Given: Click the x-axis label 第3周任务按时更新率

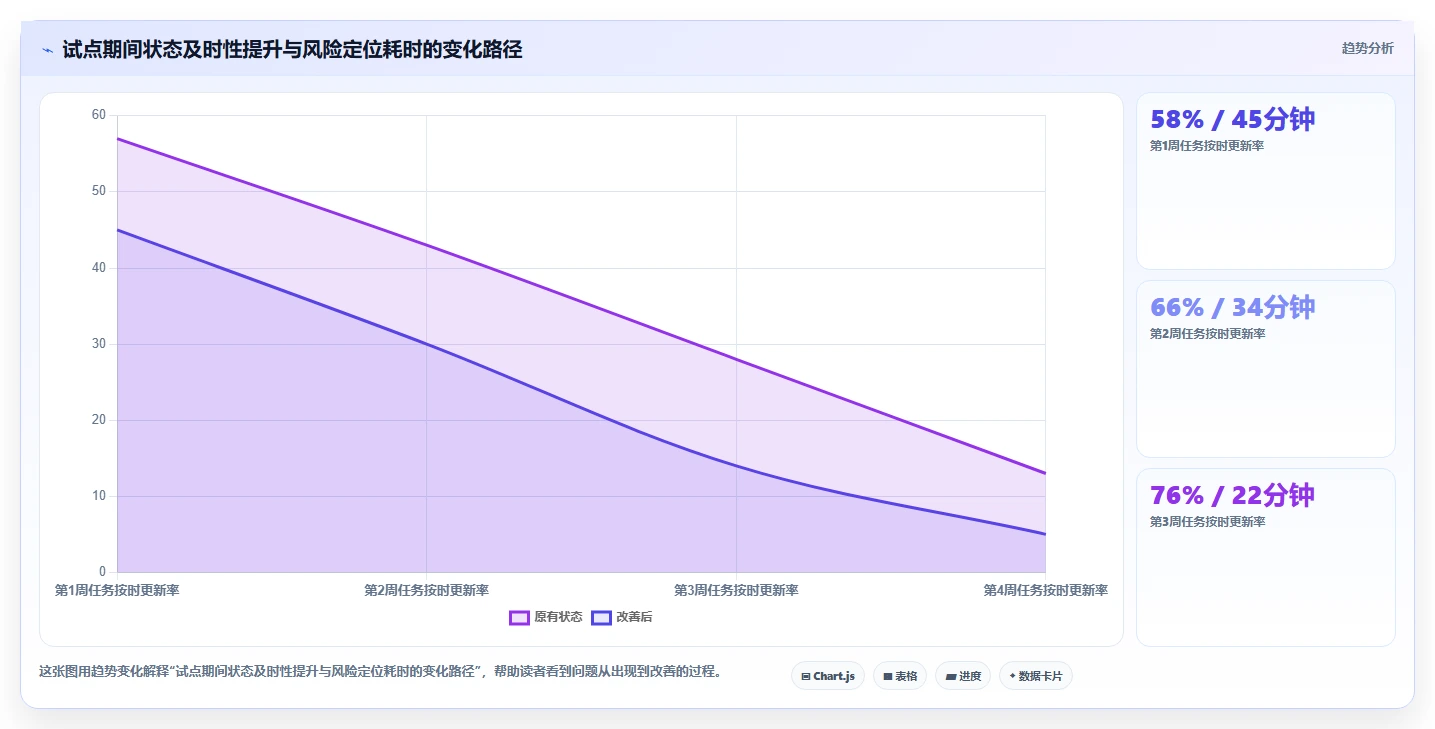Looking at the screenshot, I should (x=736, y=590).
